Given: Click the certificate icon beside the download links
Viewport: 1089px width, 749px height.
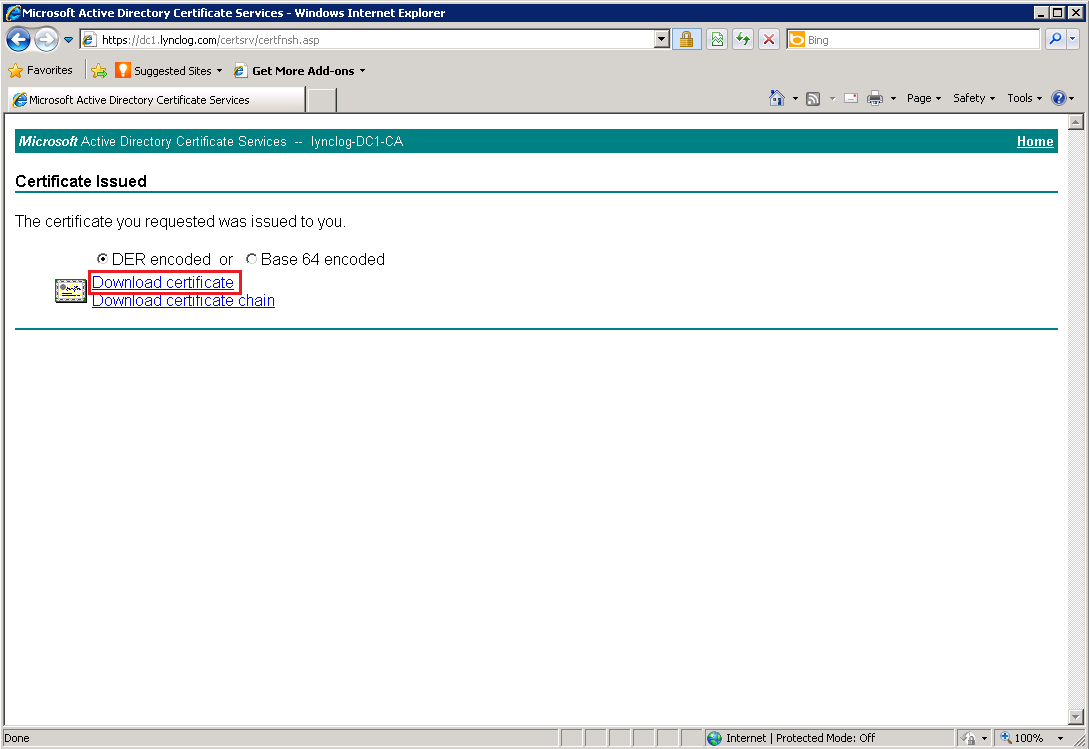Looking at the screenshot, I should pos(71,290).
